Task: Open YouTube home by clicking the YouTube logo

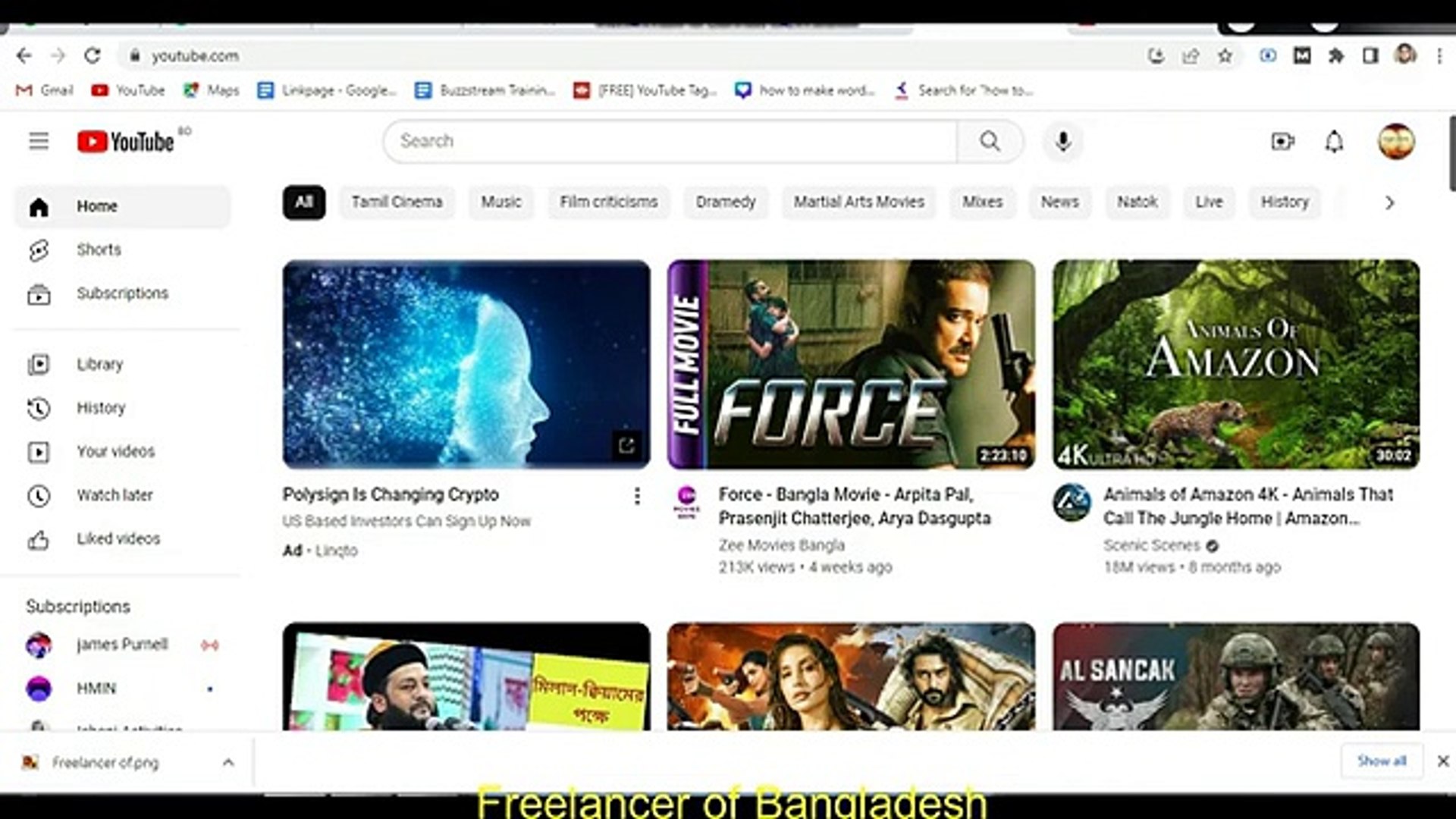Action: [x=129, y=141]
